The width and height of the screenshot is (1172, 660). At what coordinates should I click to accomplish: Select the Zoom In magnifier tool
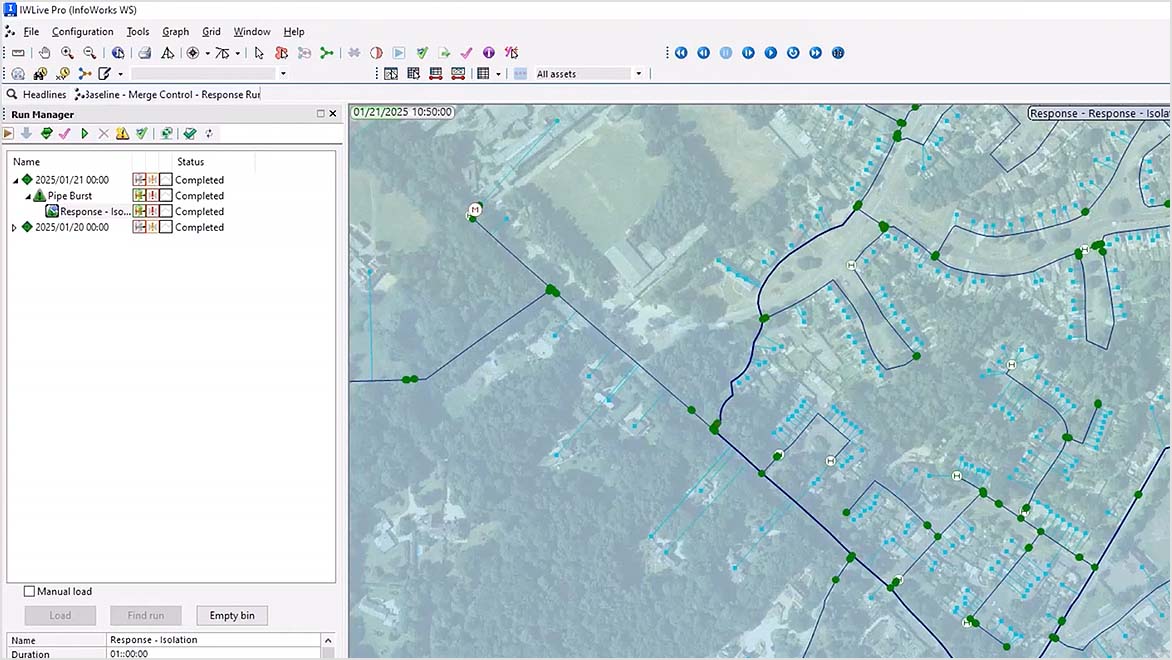click(65, 53)
